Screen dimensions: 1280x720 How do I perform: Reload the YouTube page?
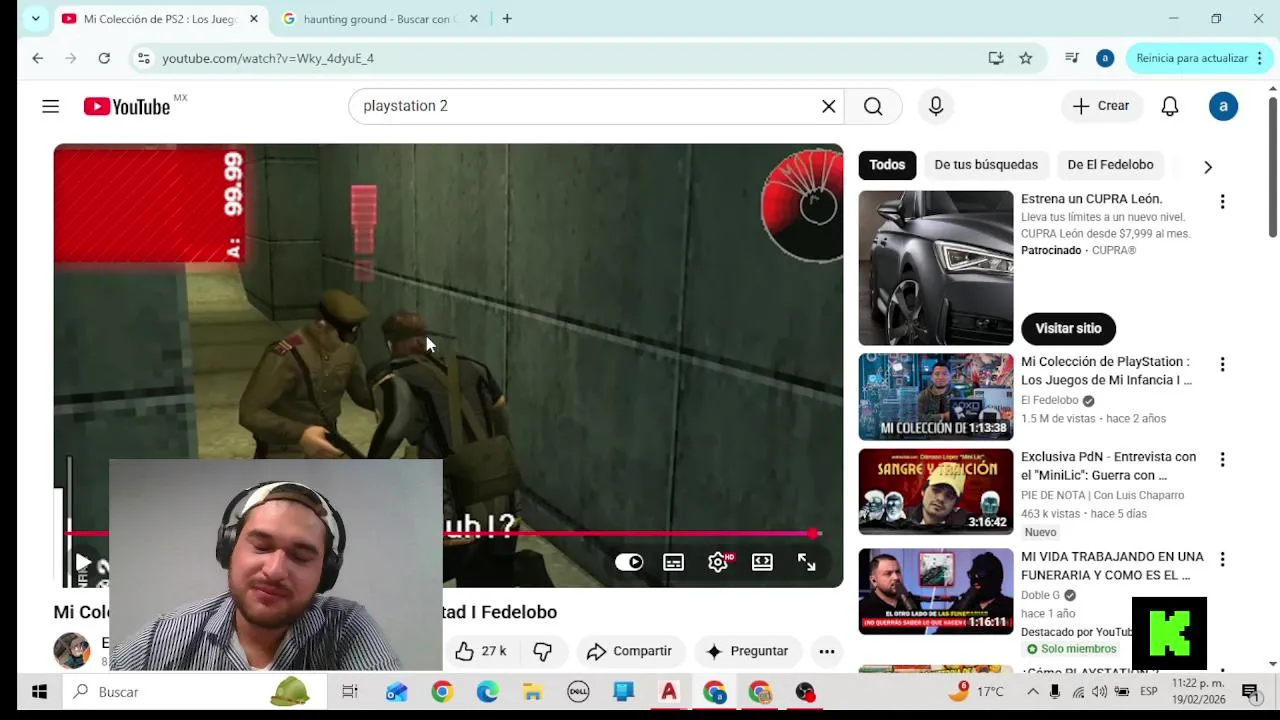104,58
